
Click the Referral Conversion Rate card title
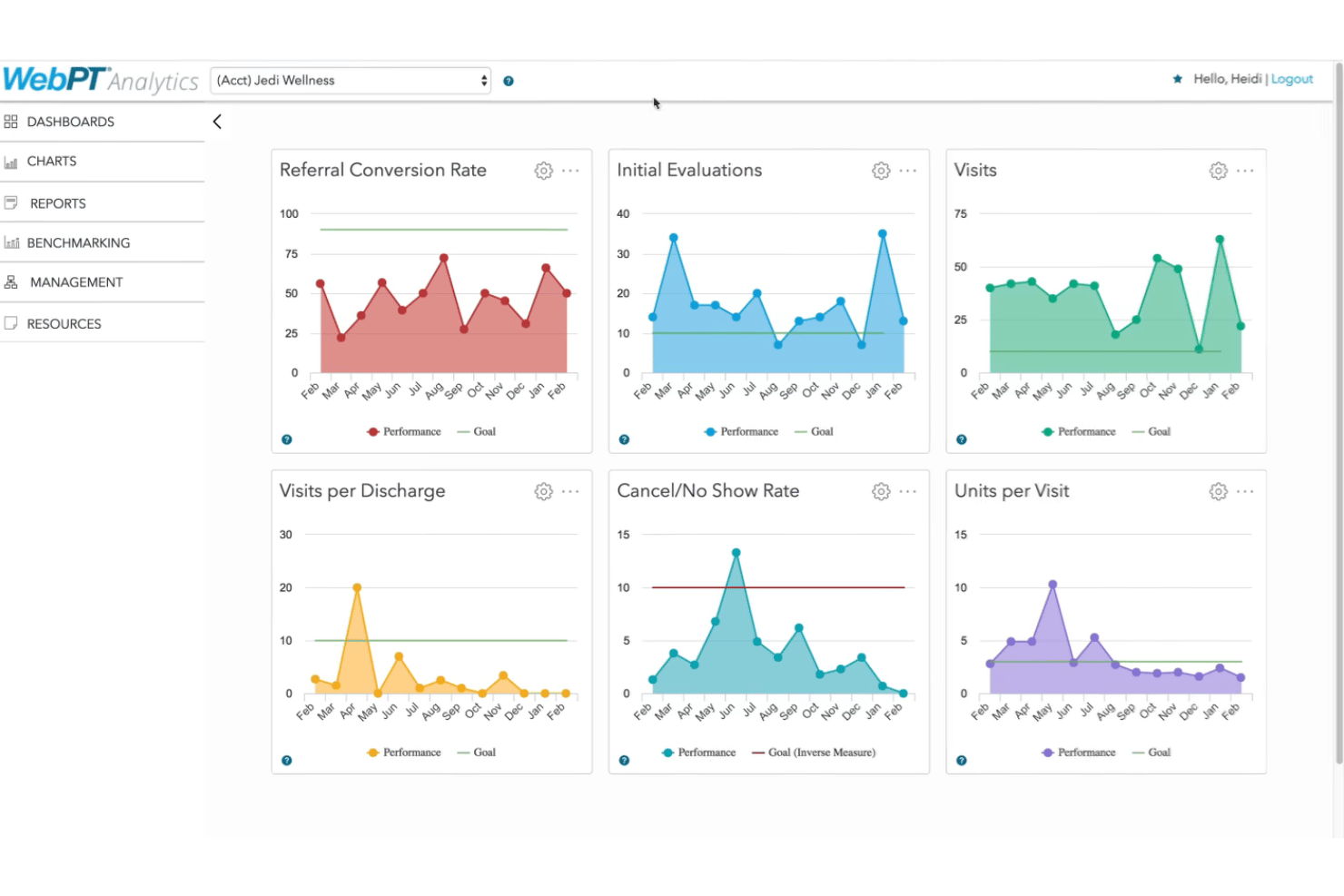383,170
